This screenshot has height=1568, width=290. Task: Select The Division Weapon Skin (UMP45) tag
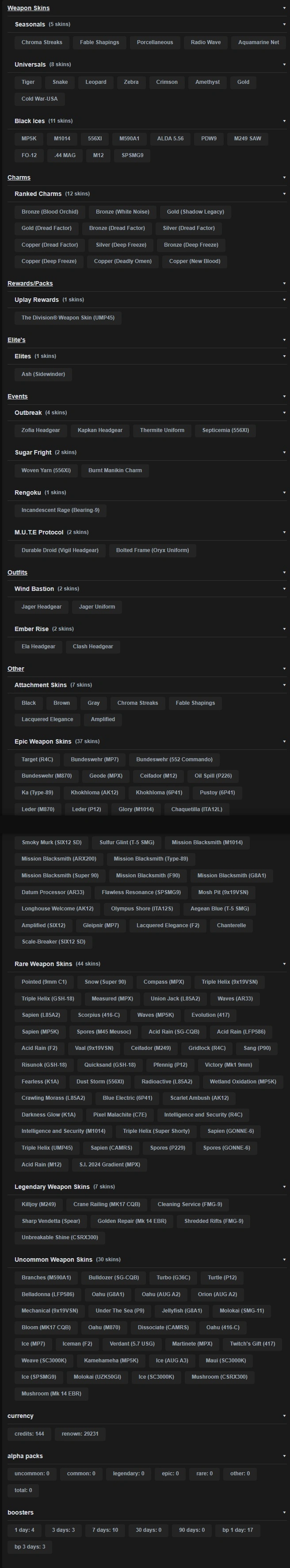pos(68,318)
